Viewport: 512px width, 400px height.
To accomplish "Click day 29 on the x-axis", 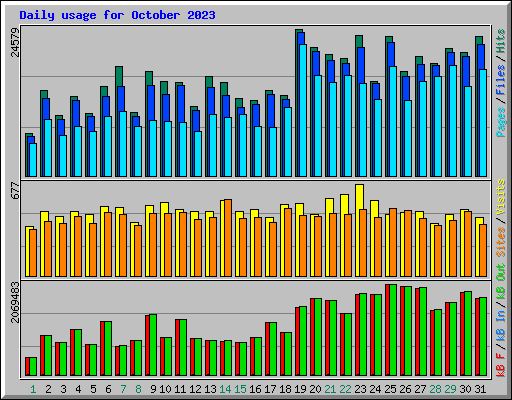I will (450, 389).
